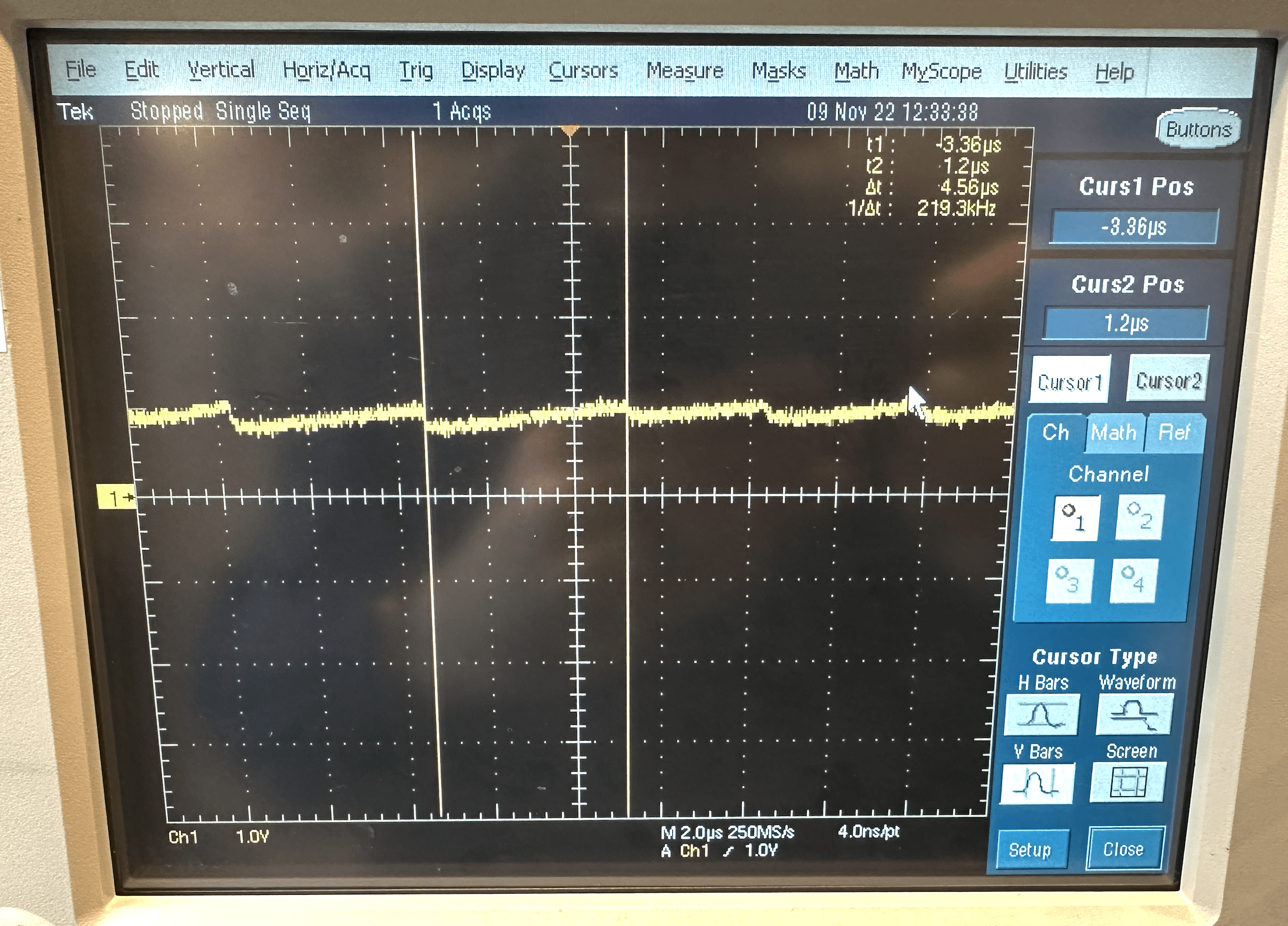Select the V Bars cursor type icon
This screenshot has height=926, width=1288.
coord(1037,784)
